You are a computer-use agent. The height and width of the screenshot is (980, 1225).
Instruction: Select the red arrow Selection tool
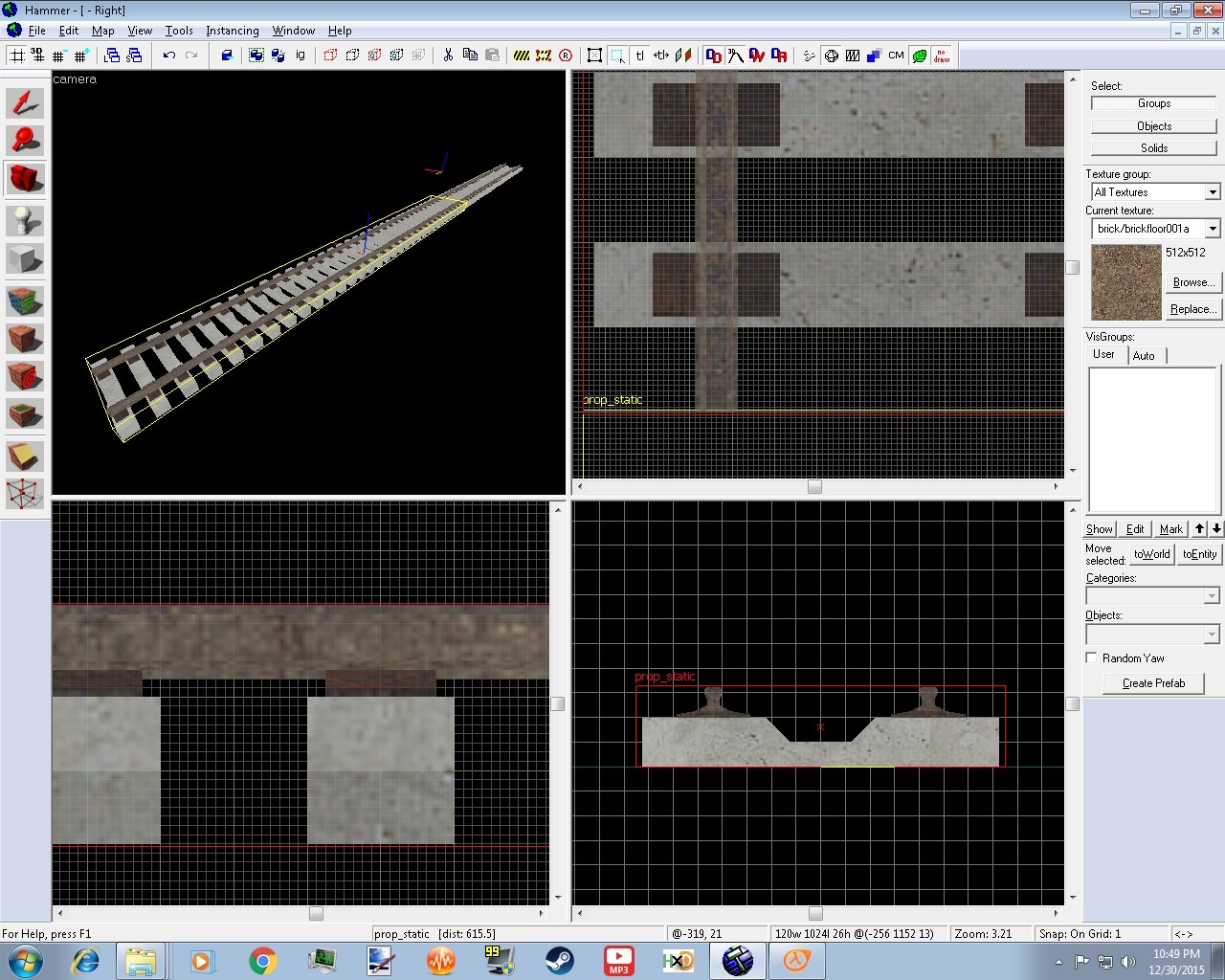click(x=25, y=103)
